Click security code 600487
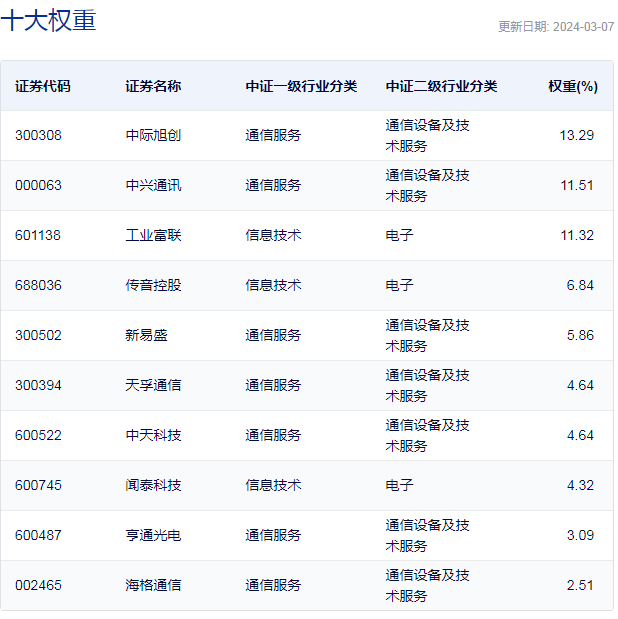This screenshot has height=619, width=618. [x=38, y=535]
